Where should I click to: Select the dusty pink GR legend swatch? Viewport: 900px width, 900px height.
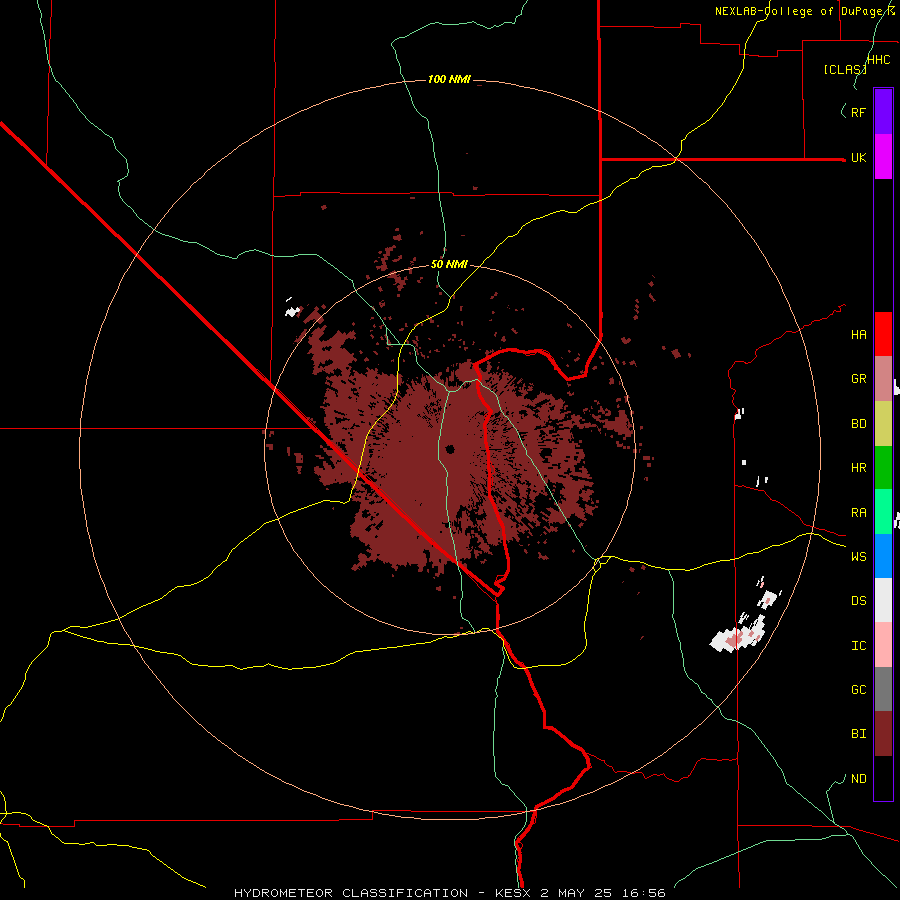click(x=883, y=379)
